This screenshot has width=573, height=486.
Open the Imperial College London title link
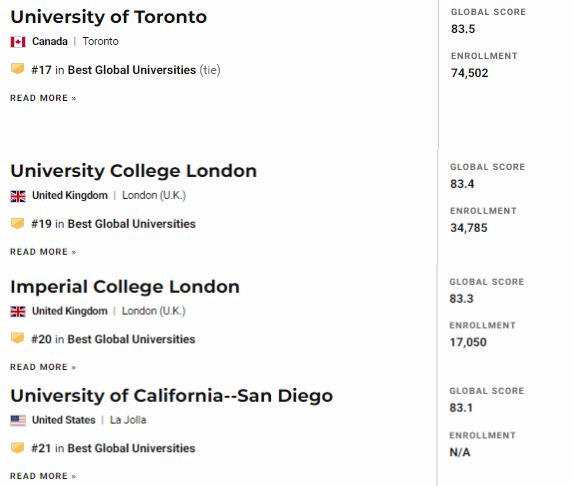coord(125,286)
